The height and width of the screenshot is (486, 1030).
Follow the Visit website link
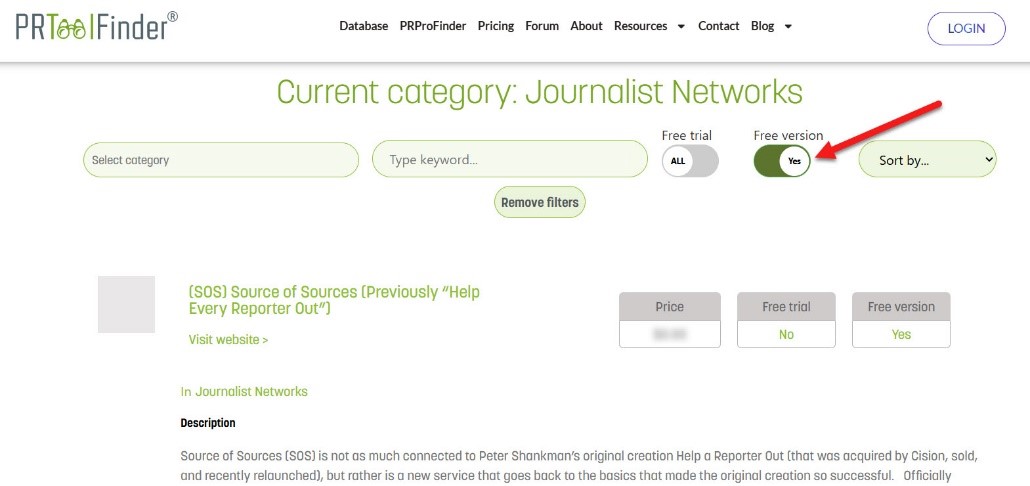pyautogui.click(x=228, y=340)
